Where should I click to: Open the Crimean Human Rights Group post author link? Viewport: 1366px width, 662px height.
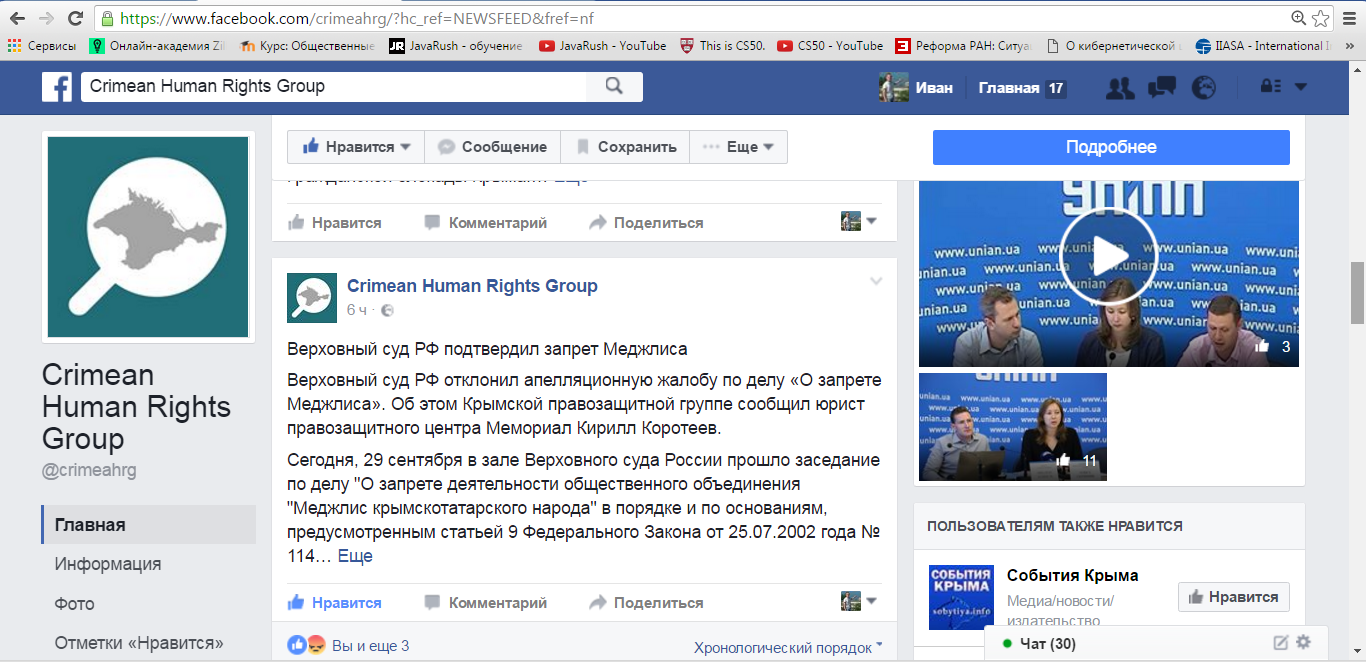[x=472, y=286]
